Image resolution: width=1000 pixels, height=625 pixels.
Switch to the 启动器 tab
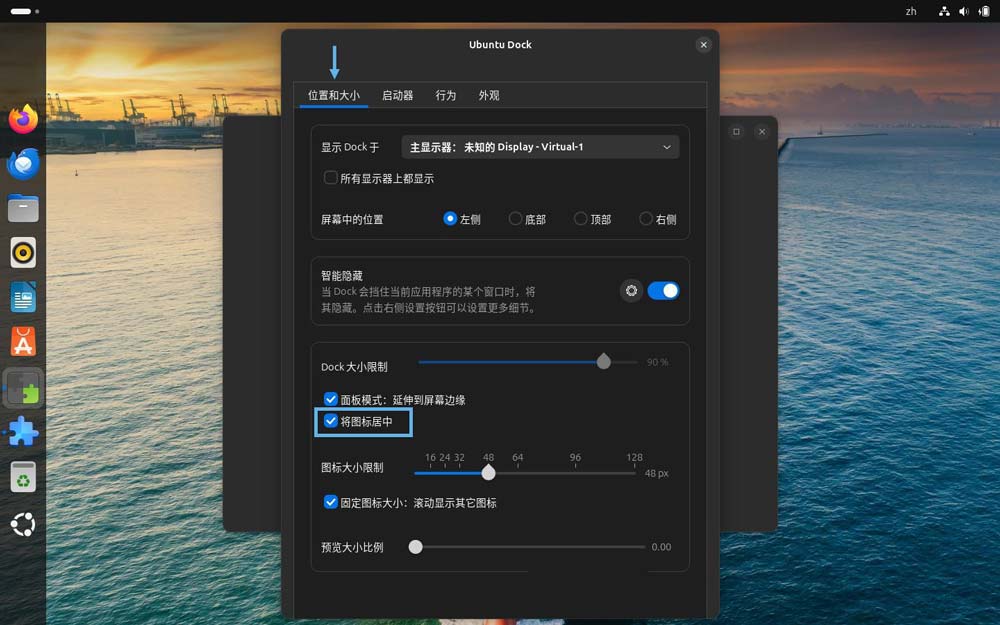point(397,96)
